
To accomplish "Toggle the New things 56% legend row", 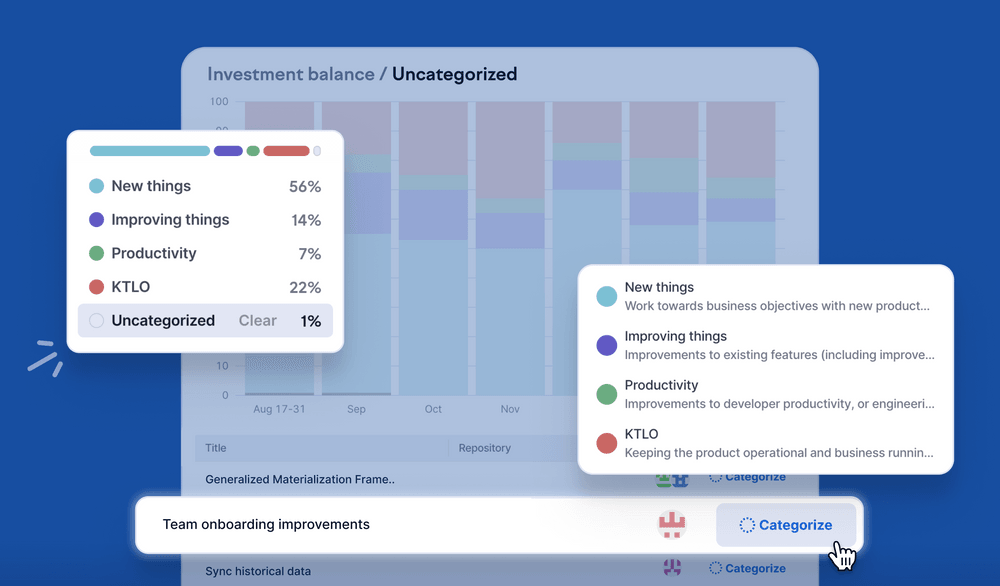I will 205,186.
